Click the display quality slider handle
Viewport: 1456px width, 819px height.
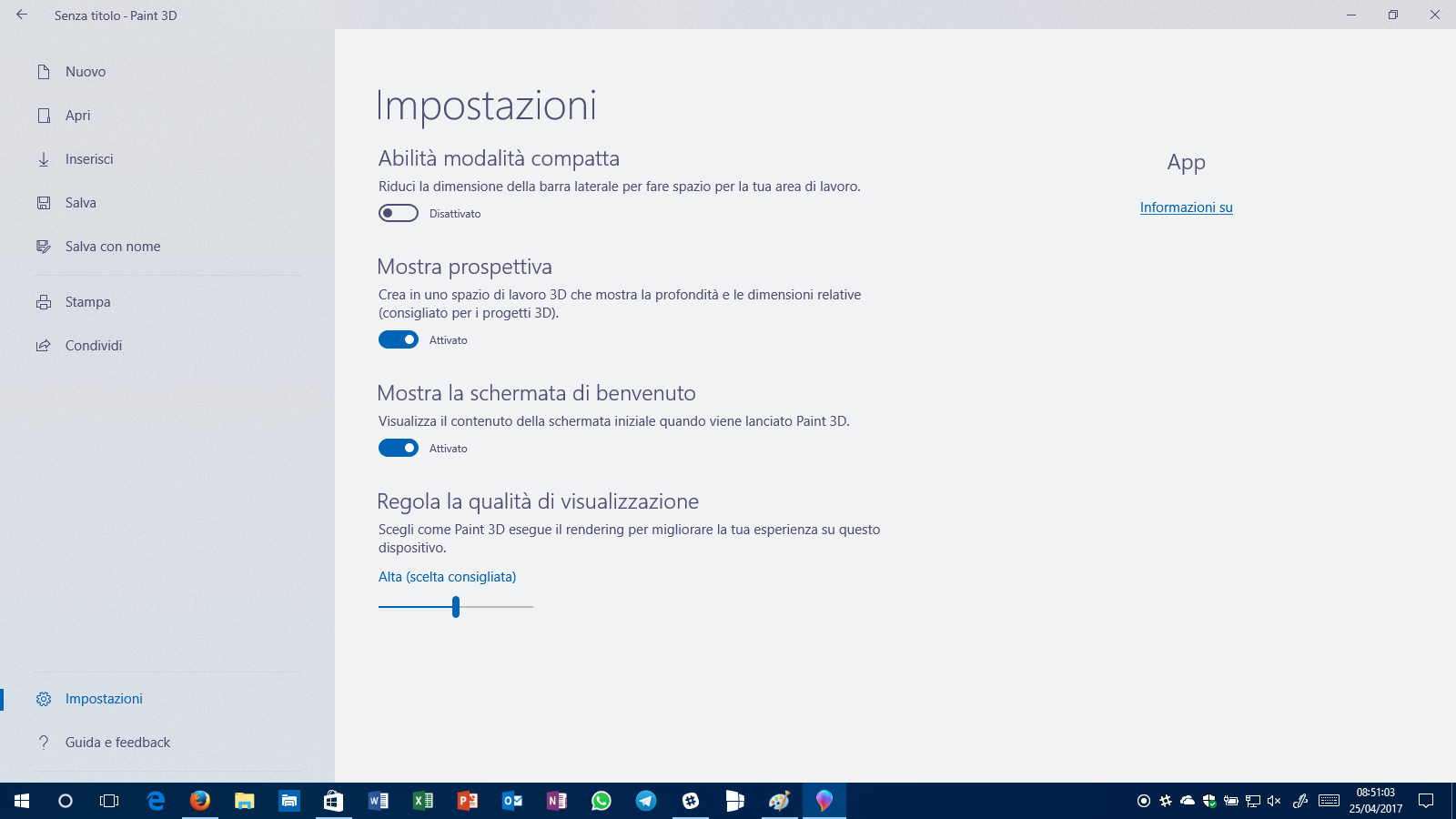click(x=456, y=606)
